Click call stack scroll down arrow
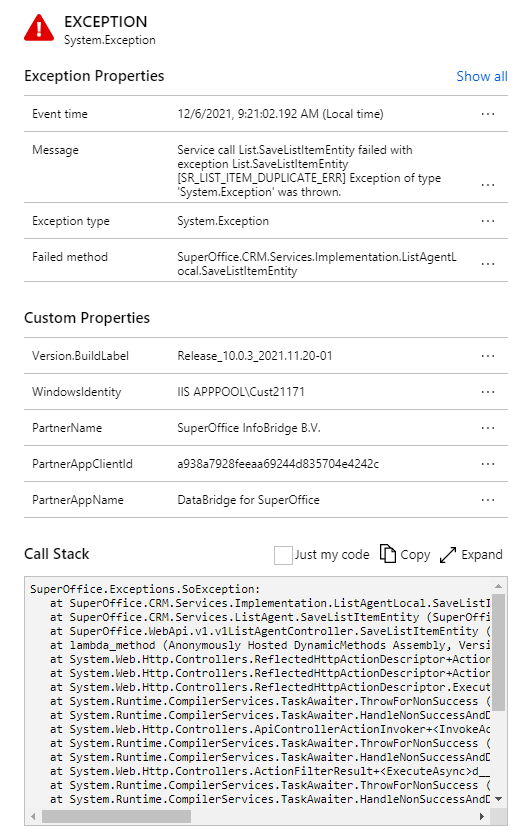 498,799
